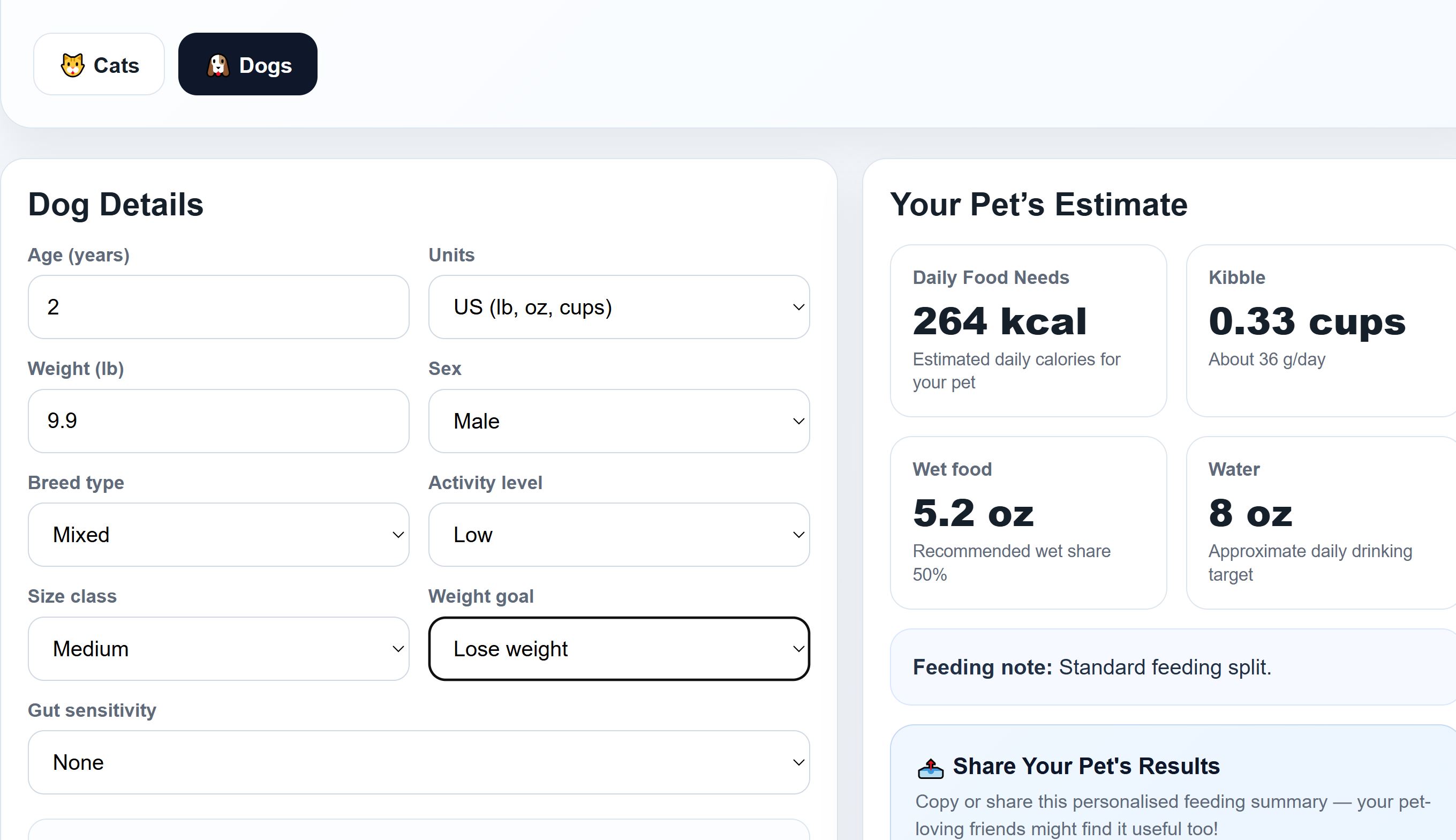Open the Units dropdown

pyautogui.click(x=618, y=307)
